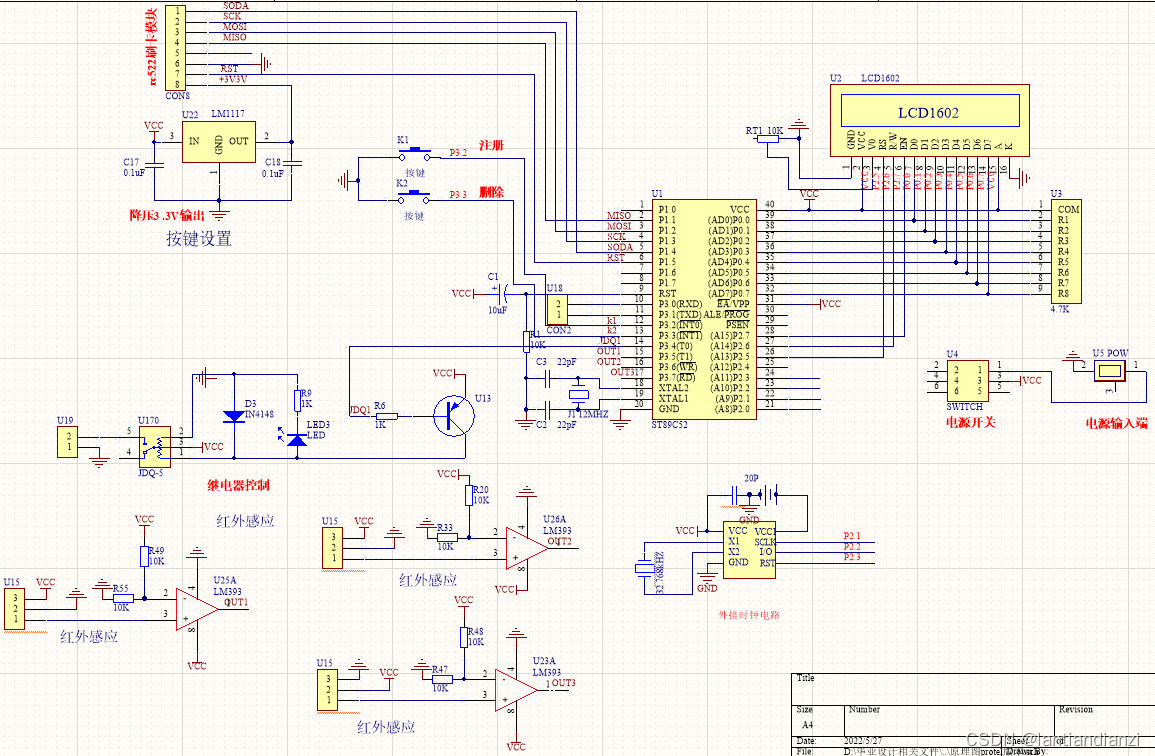Click the R9 1K resistor
1155x756 pixels.
point(297,400)
